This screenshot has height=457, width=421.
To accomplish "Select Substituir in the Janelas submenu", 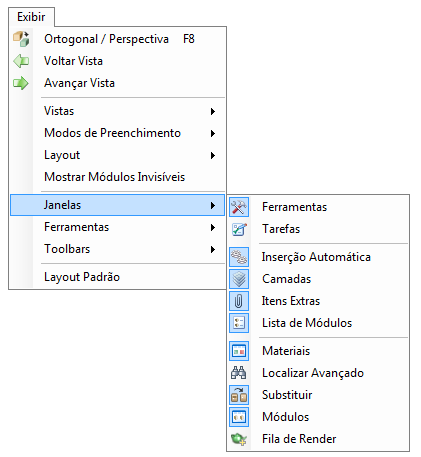I will coord(318,395).
